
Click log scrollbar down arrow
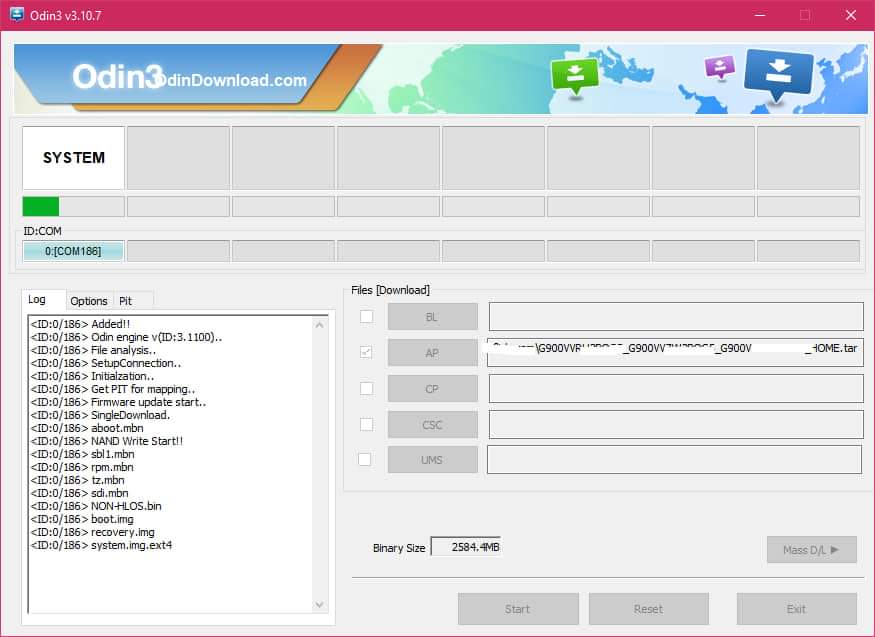pyautogui.click(x=319, y=605)
